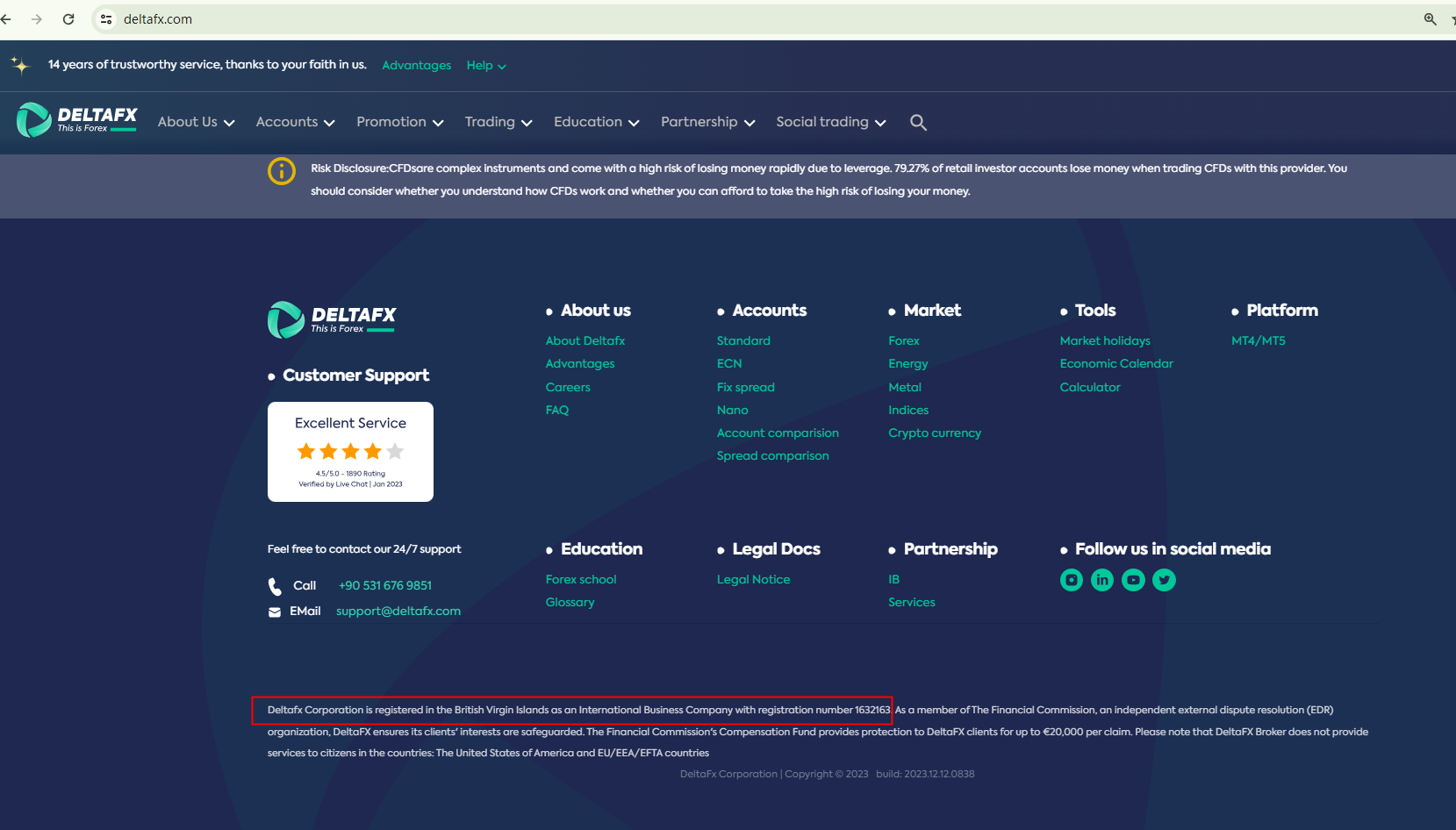Click the Excellent Service rating card
This screenshot has height=830, width=1456.
(350, 452)
